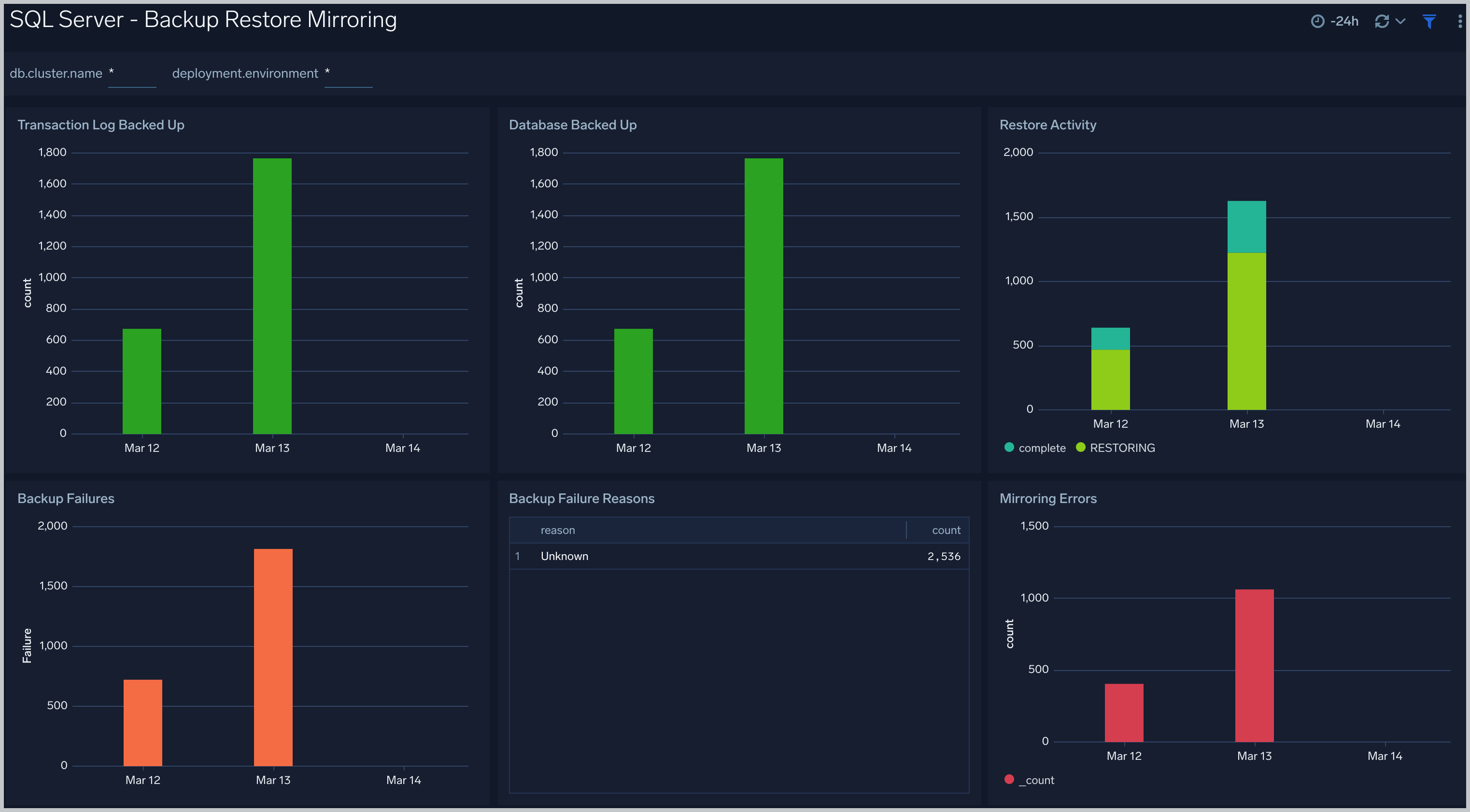Click the Mar 12 bar in Database Backed Up
The image size is (1470, 812).
[x=634, y=381]
